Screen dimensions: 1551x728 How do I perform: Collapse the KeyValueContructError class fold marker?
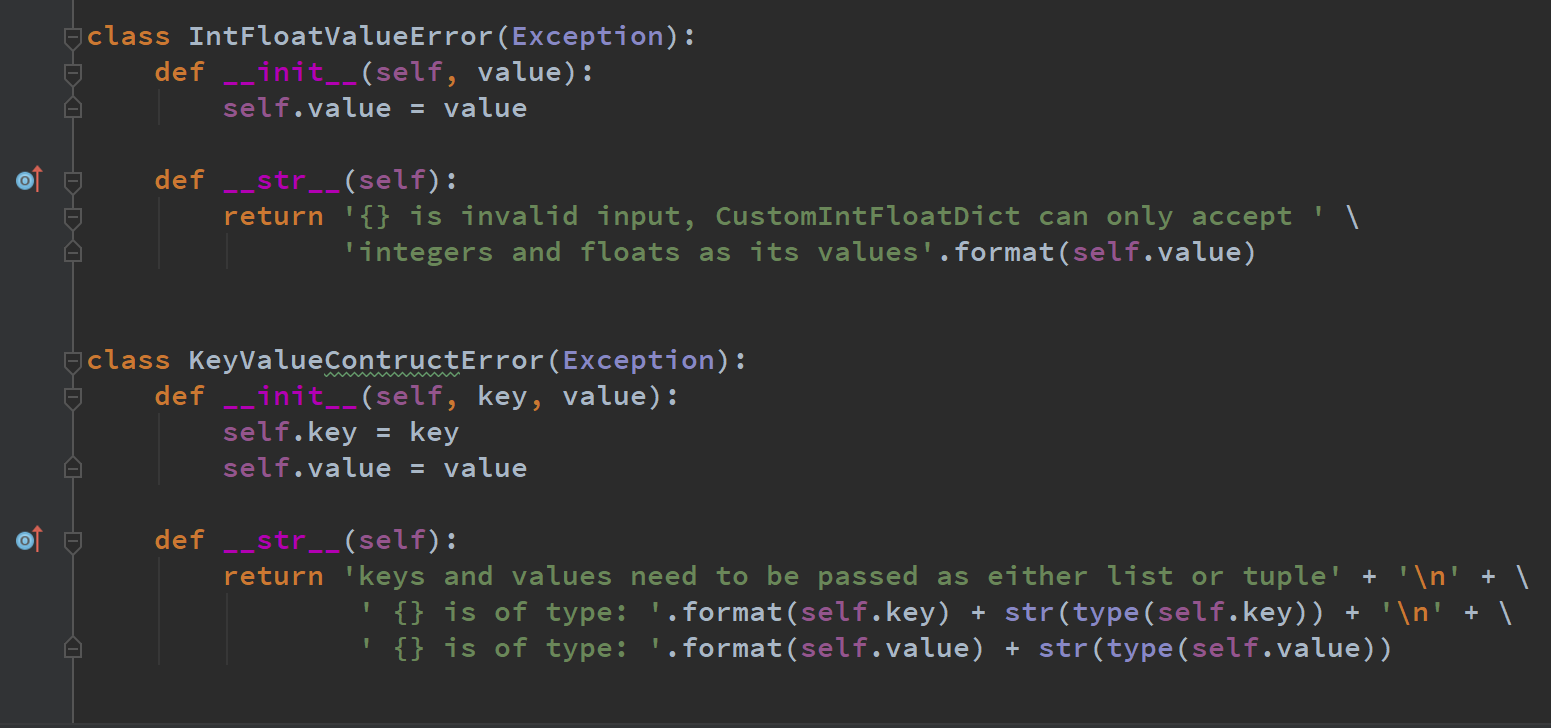(72, 361)
